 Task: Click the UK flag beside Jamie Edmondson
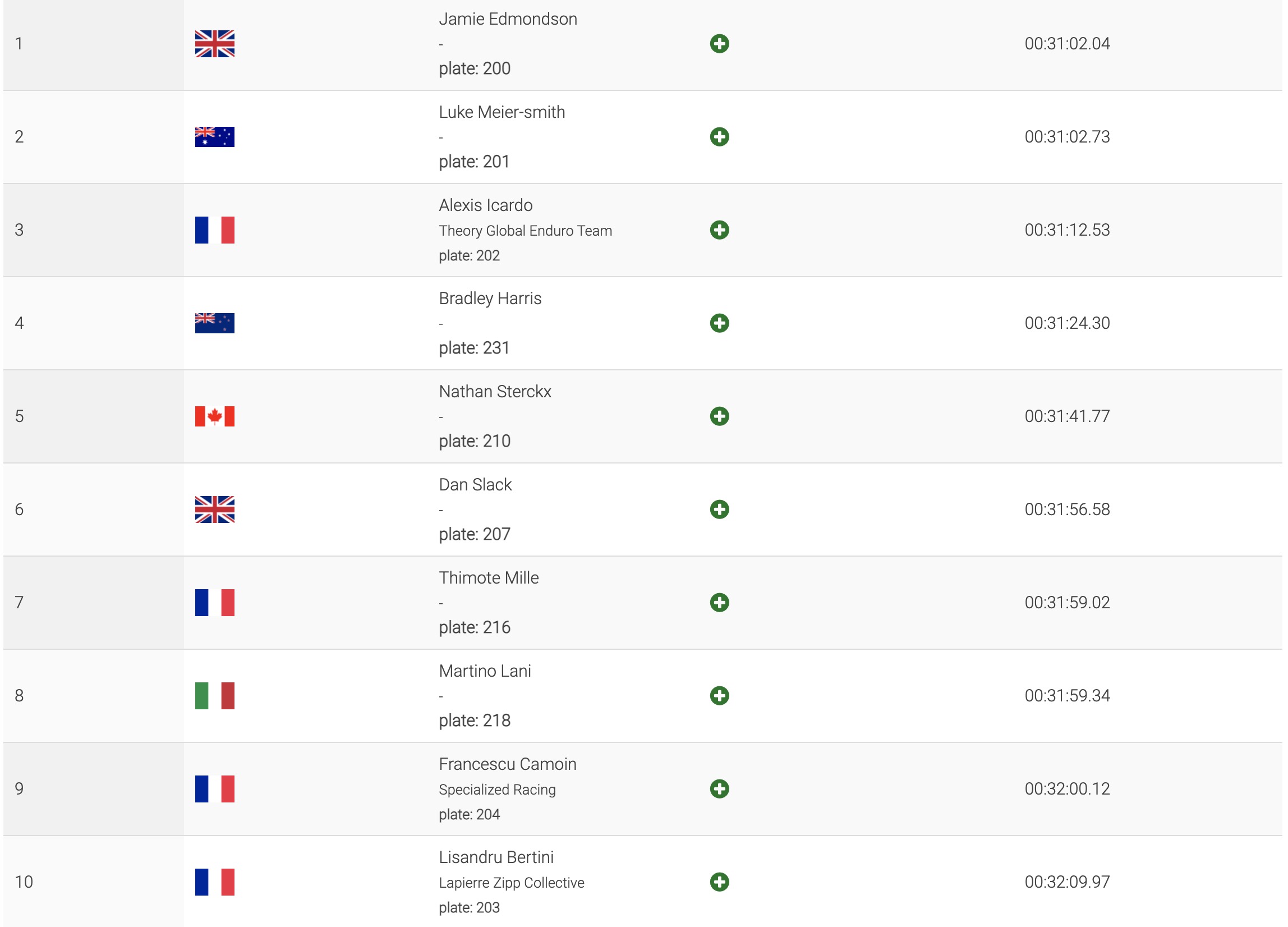tap(215, 44)
